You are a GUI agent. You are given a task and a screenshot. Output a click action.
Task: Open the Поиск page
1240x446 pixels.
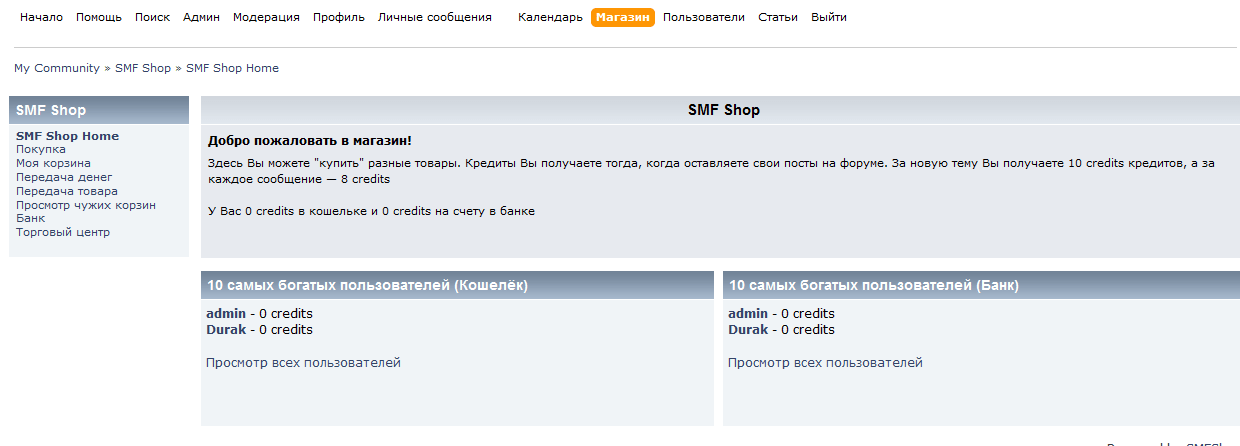[152, 17]
